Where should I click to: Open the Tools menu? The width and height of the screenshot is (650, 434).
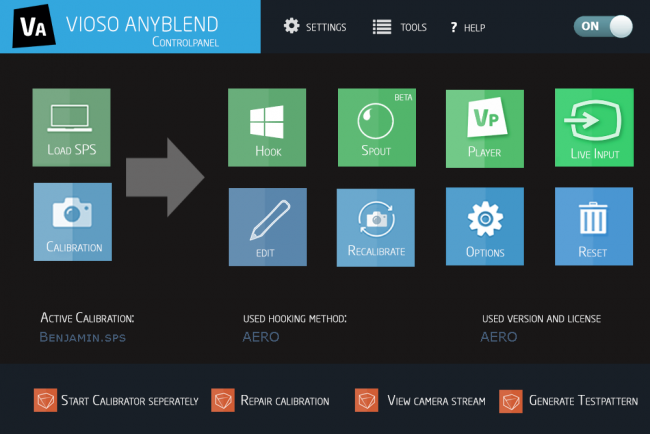[x=400, y=27]
